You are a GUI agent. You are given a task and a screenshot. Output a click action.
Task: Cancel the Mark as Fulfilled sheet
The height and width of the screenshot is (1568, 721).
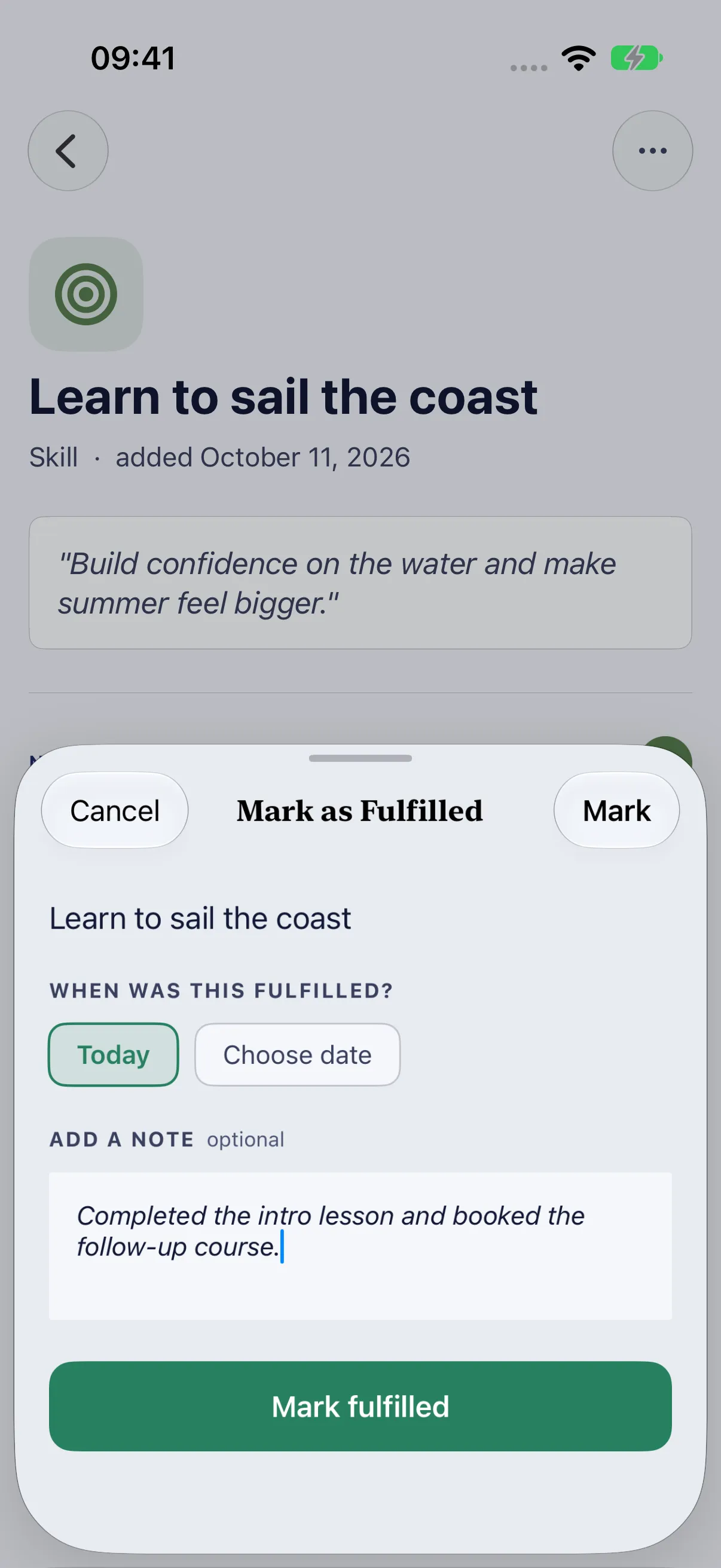pos(114,810)
